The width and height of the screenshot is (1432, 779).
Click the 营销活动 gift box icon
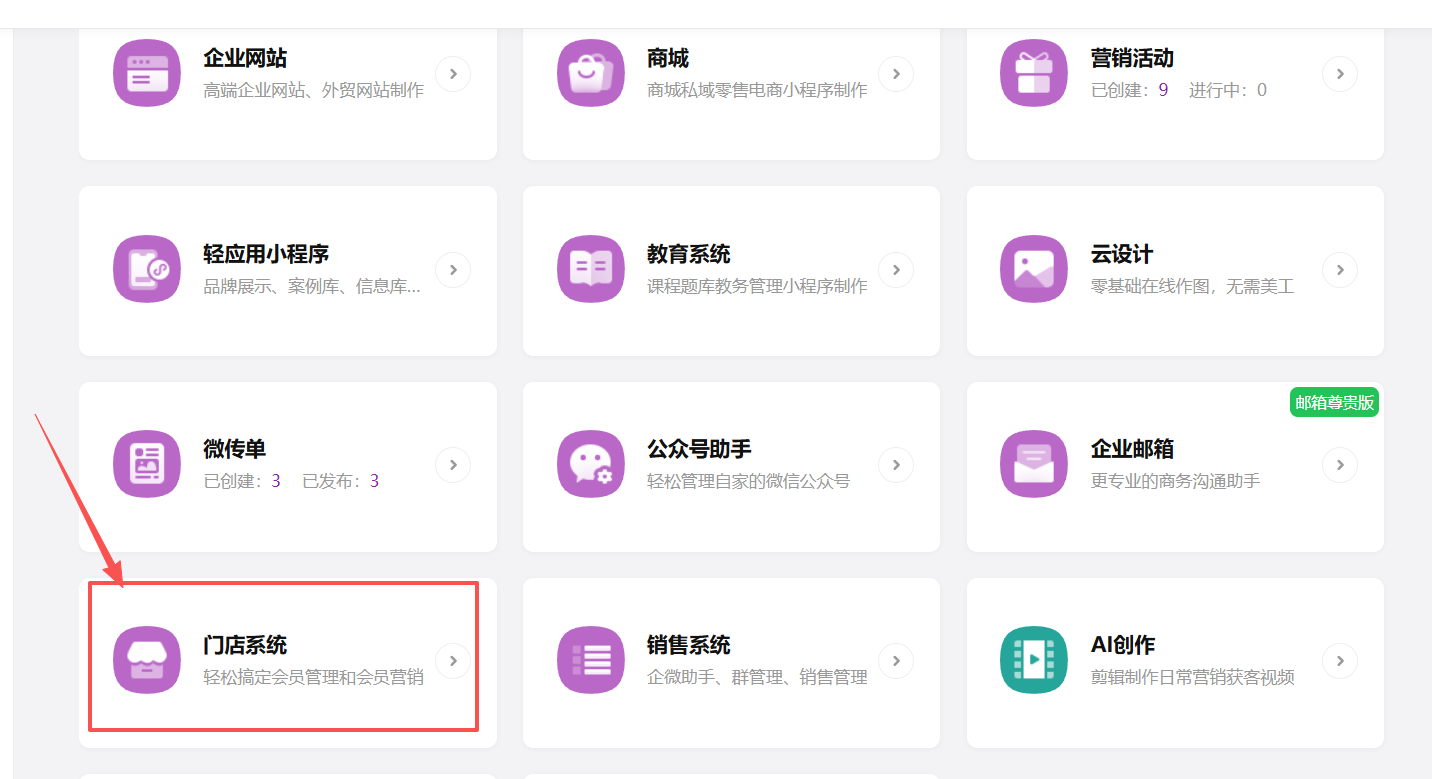point(1034,73)
